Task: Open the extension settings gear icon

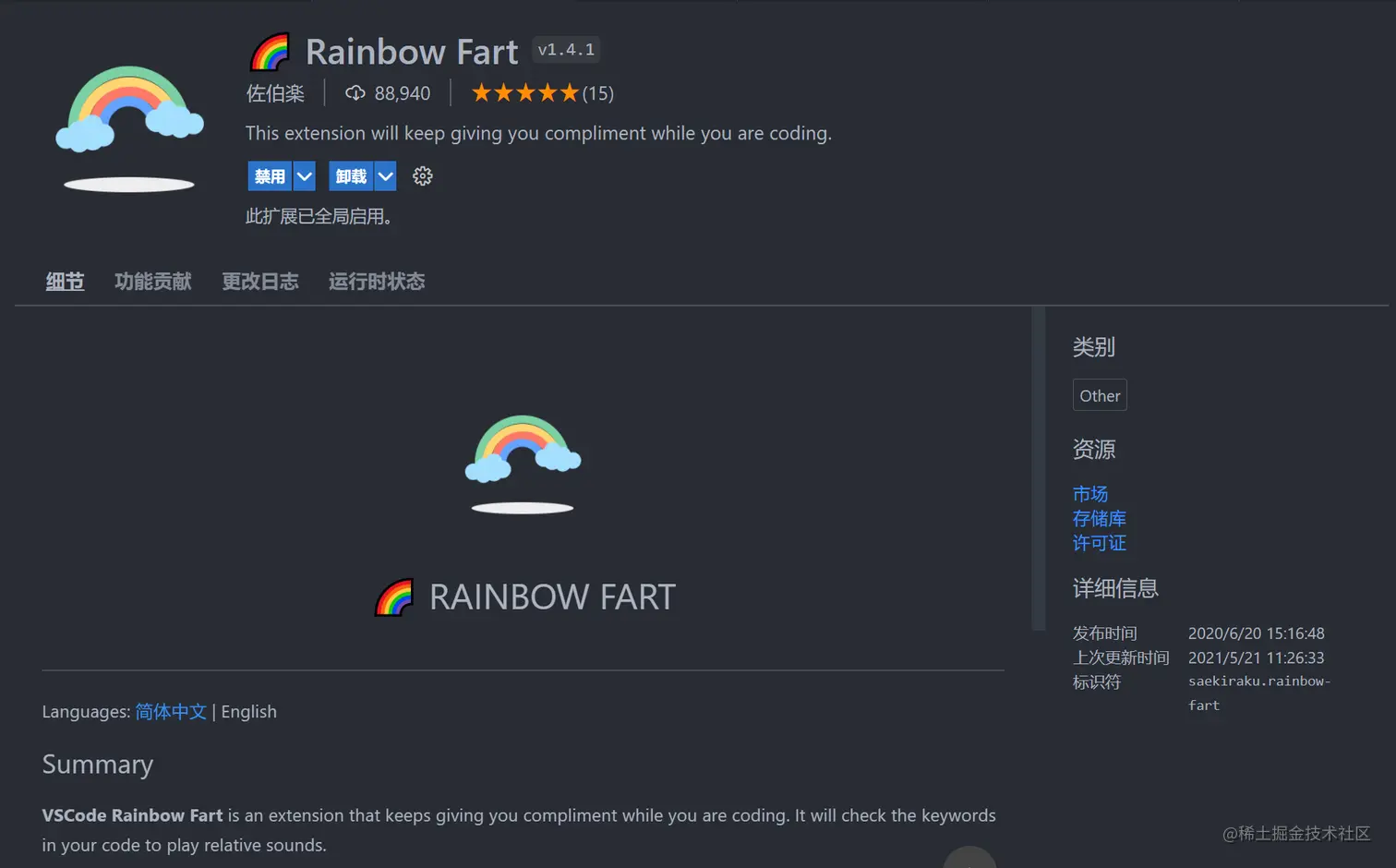Action: click(423, 176)
